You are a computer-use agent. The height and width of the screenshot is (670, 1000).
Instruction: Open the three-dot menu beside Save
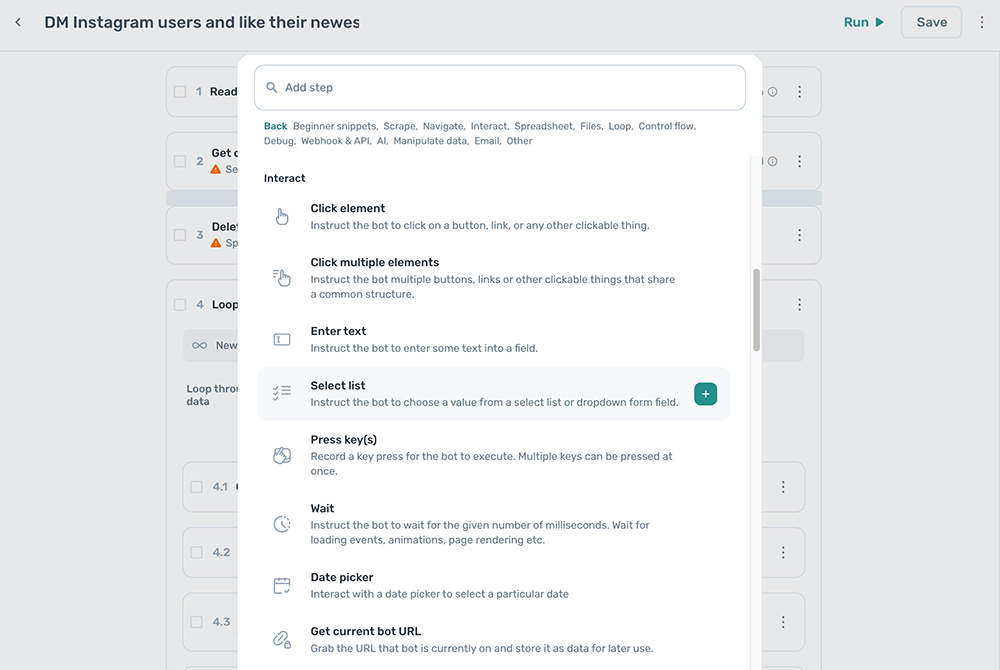point(983,21)
